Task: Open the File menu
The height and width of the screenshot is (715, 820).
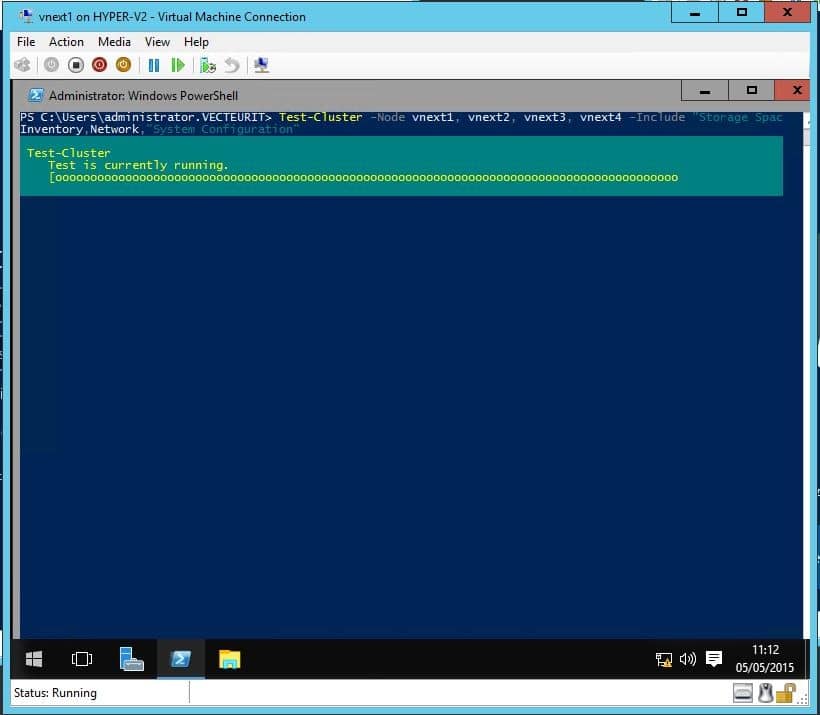Action: pos(26,42)
